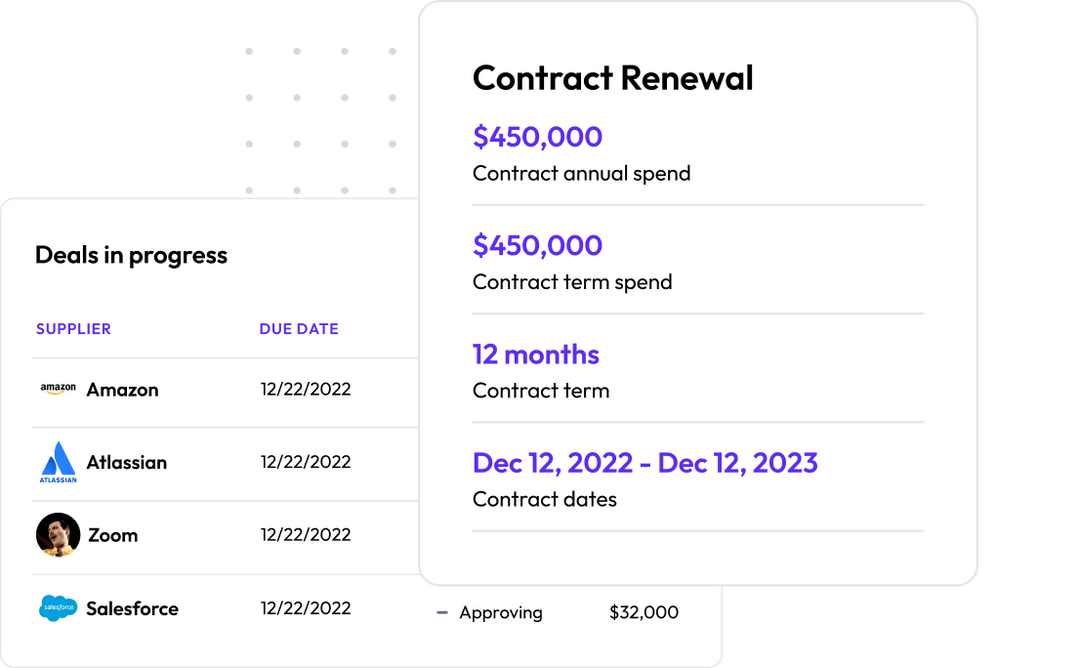Click the $450,000 contract term spend figure
Viewport: 1080px width, 668px height.
(x=538, y=245)
